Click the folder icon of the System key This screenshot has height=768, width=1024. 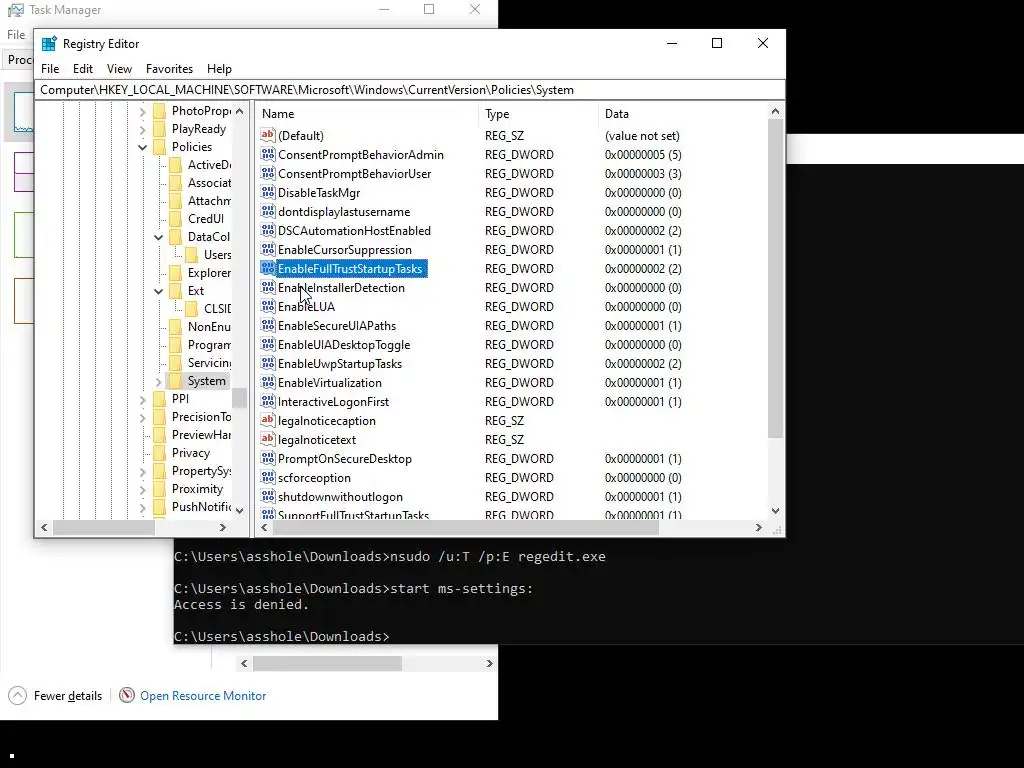pos(175,381)
